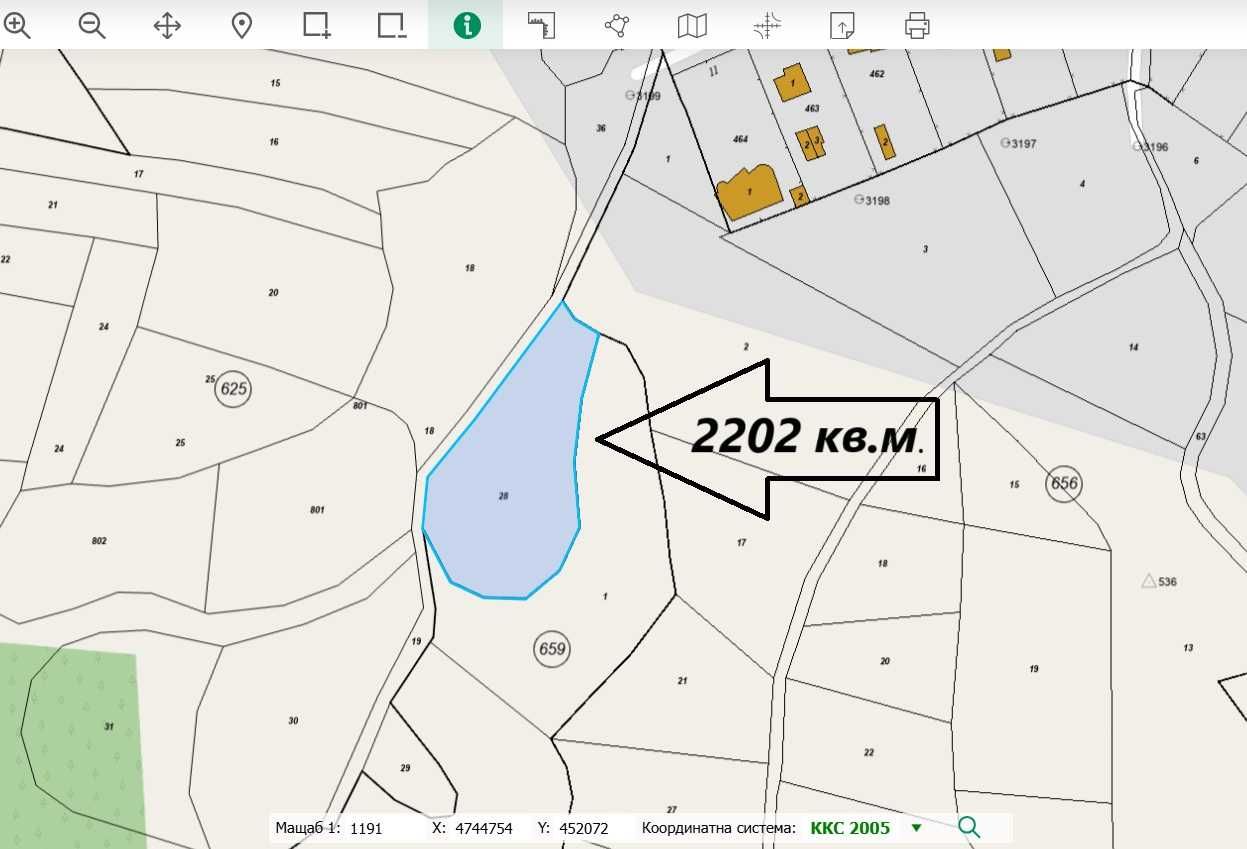
Task: Open the KKC 2005 coordinate system dropdown
Action: [x=915, y=828]
